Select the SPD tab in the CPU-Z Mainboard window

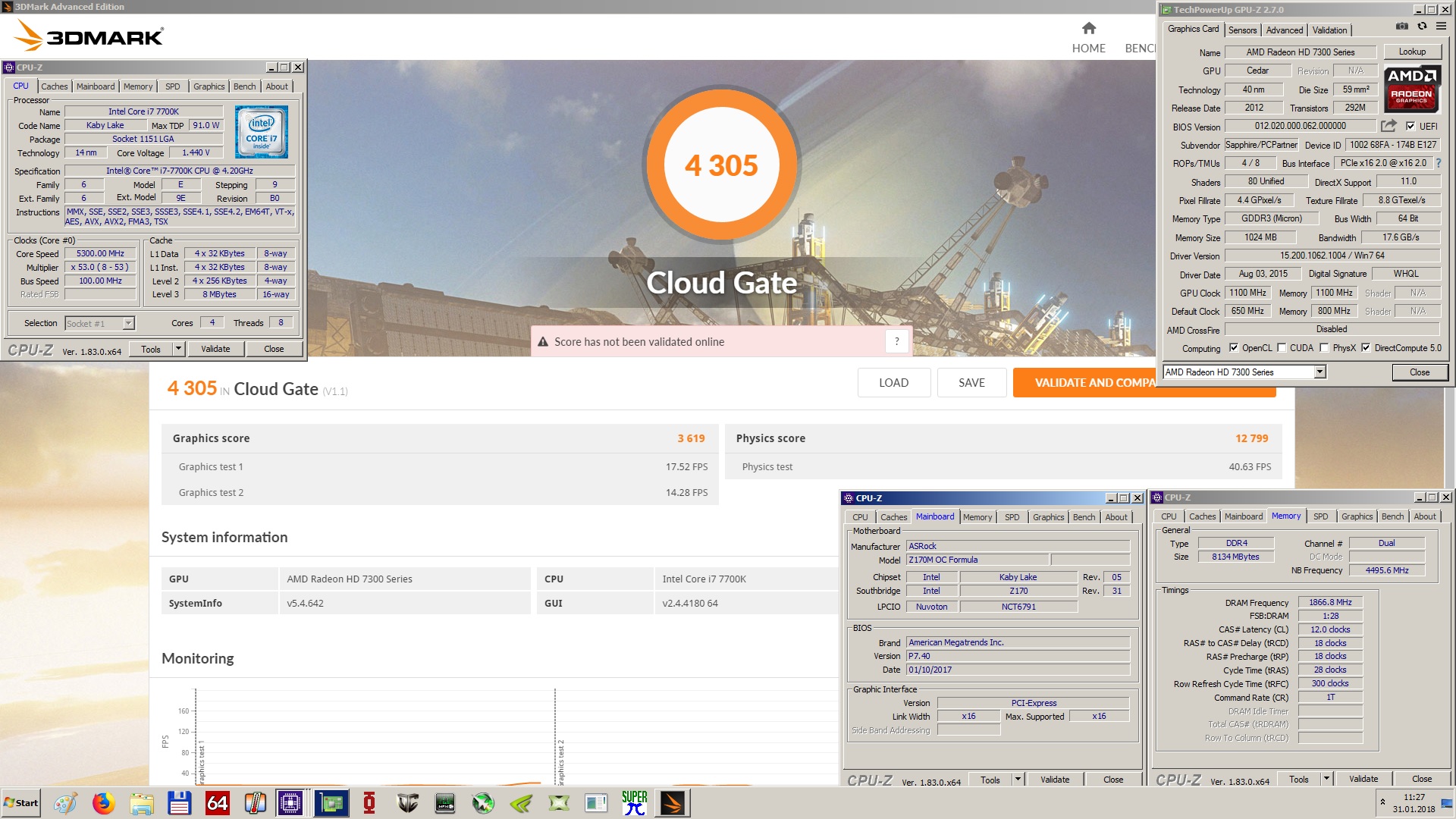[1012, 517]
